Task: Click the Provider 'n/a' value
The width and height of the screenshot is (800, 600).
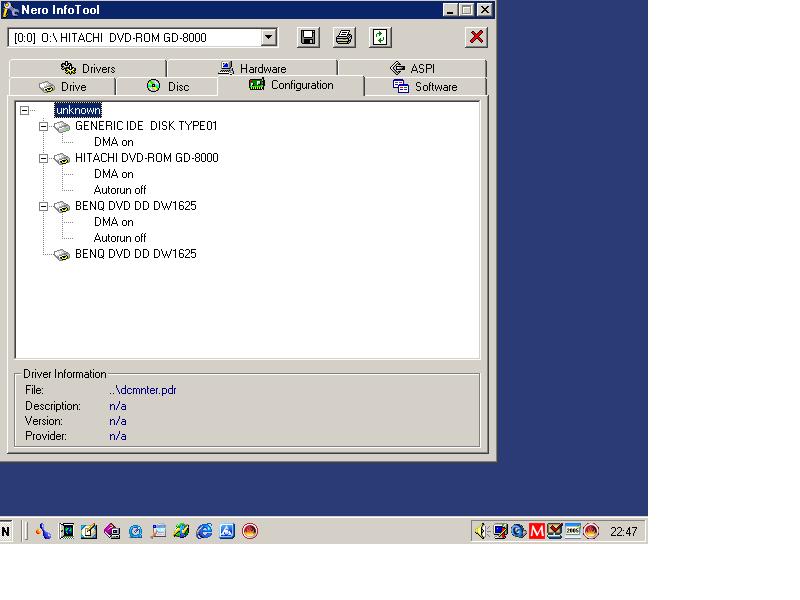Action: (x=118, y=436)
